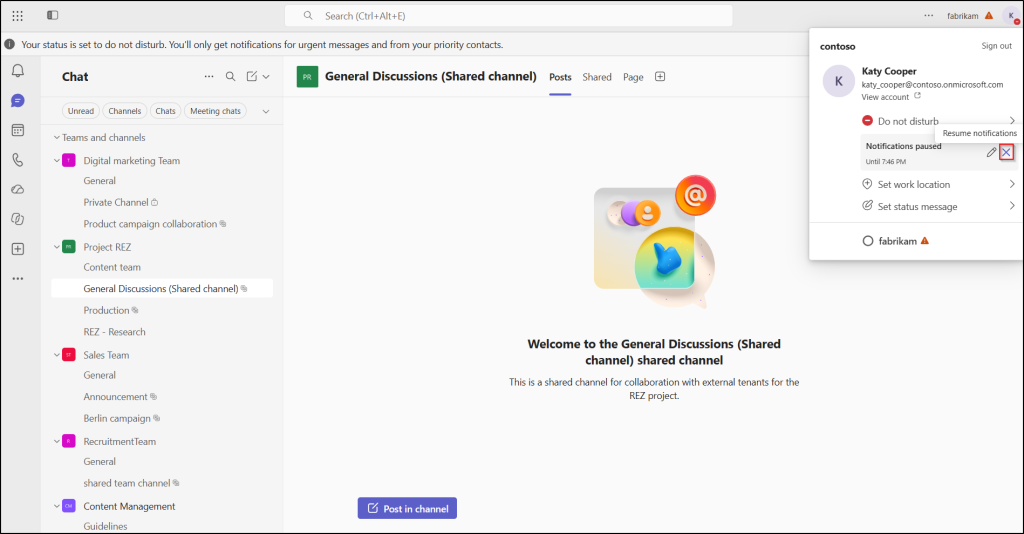Click the profile avatar in the top right corner
This screenshot has width=1024, height=534.
coord(1011,16)
